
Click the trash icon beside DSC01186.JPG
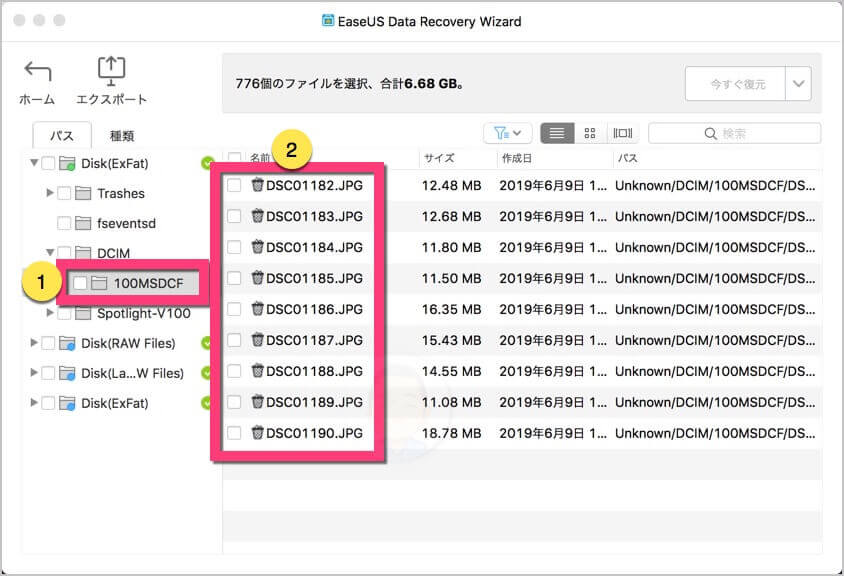(x=257, y=309)
